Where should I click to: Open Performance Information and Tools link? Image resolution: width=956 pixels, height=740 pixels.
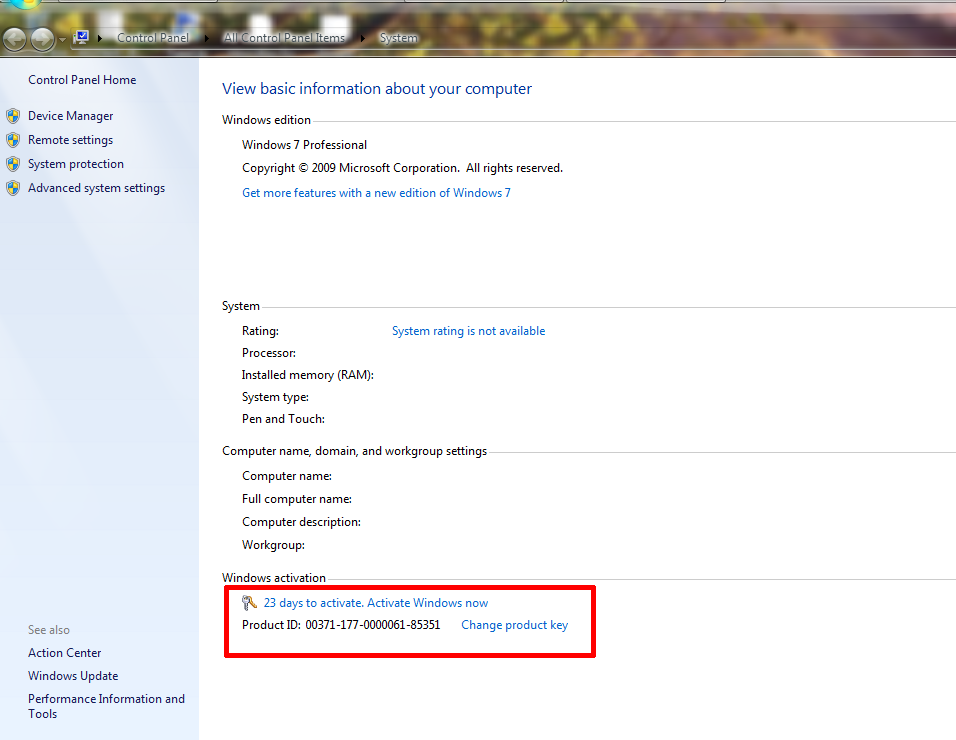click(106, 706)
